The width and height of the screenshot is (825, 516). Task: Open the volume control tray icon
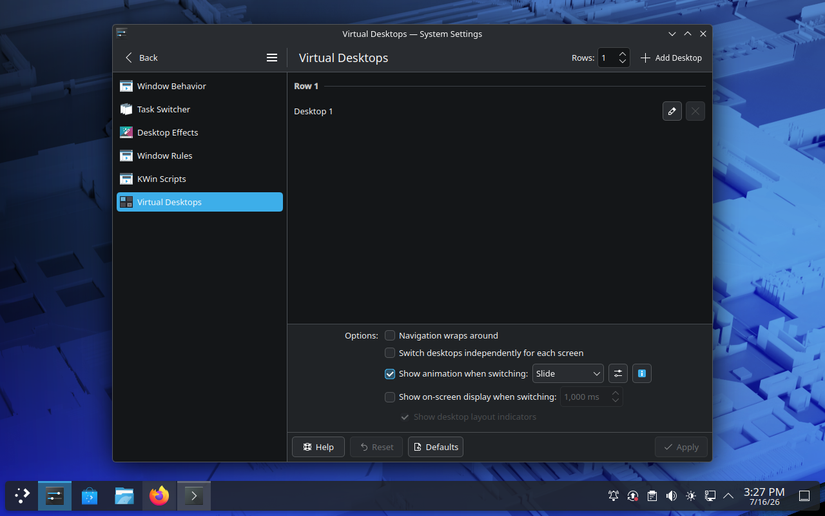pyautogui.click(x=671, y=495)
